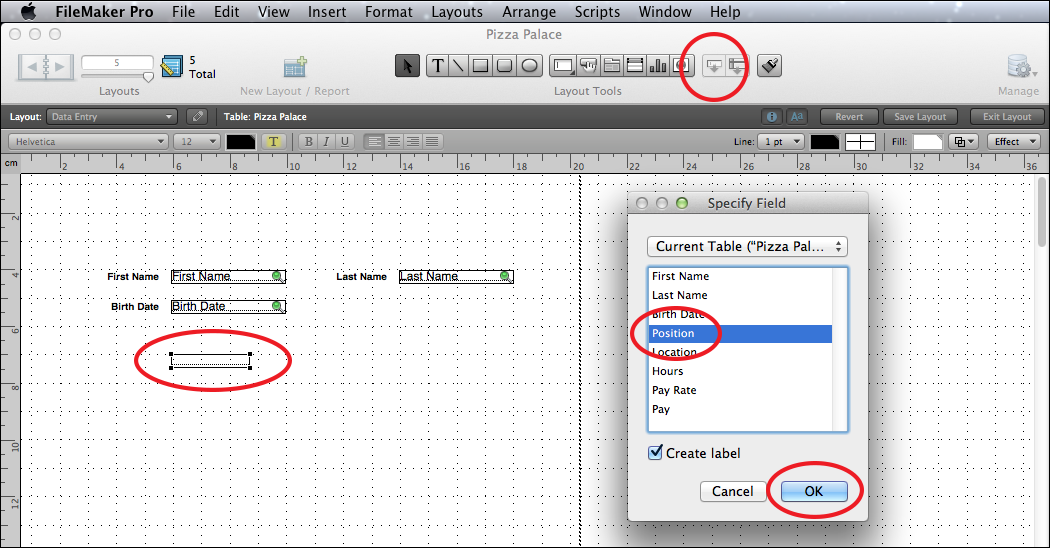The height and width of the screenshot is (548, 1050).
Task: Open the Apple menu
Action: click(28, 11)
